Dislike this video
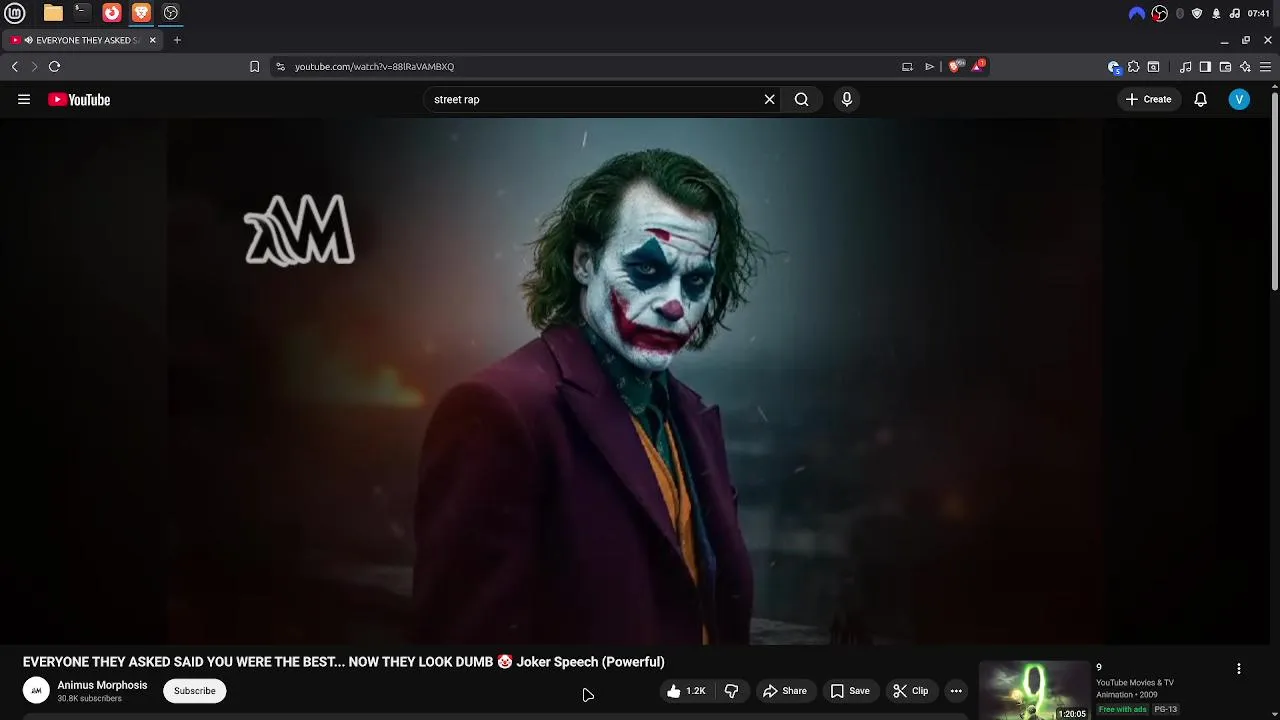Screen dimensions: 1280x720 (x=732, y=691)
